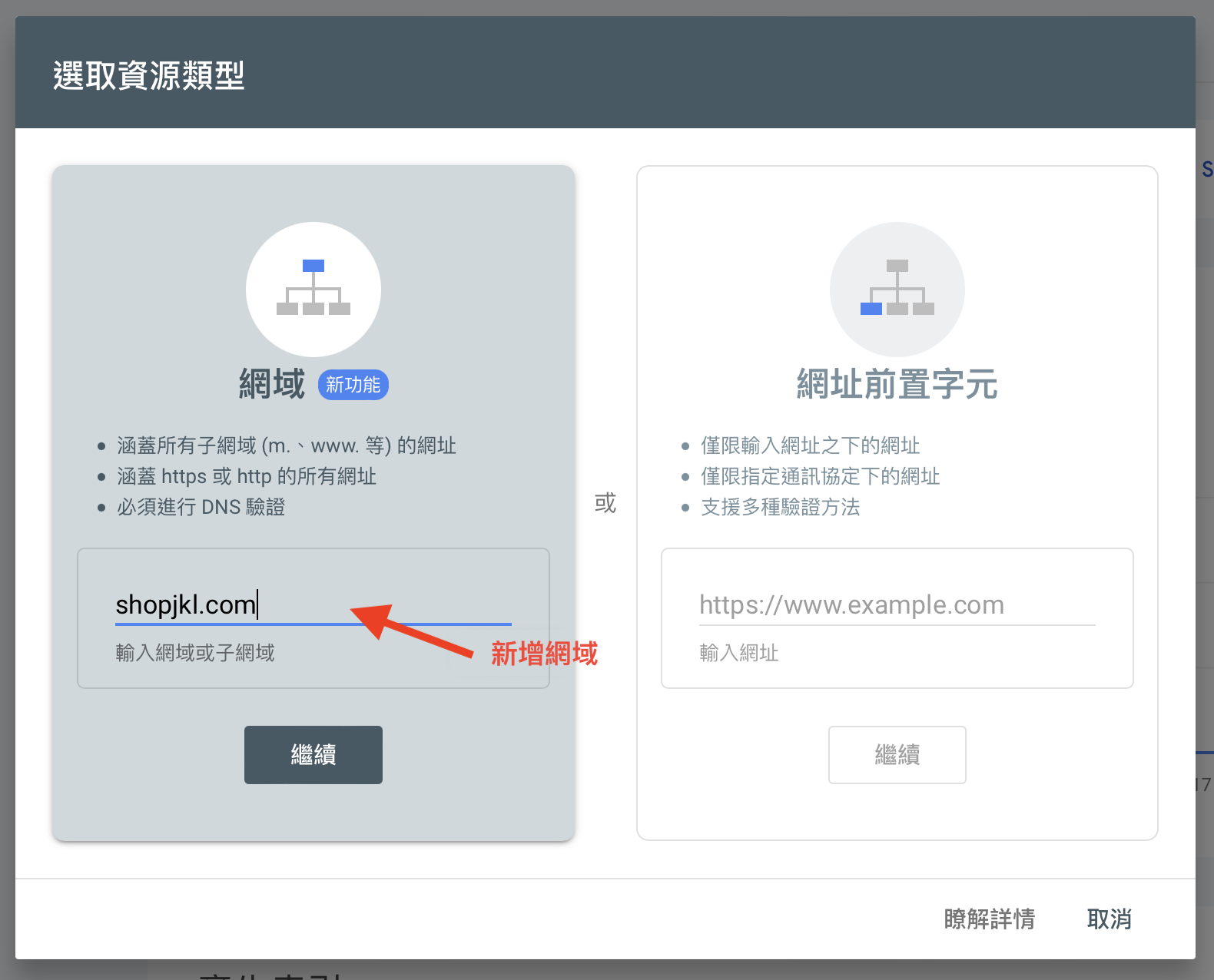1214x980 pixels.
Task: Click the 必須進行 DNS 驗證 bullet text
Action: click(201, 507)
